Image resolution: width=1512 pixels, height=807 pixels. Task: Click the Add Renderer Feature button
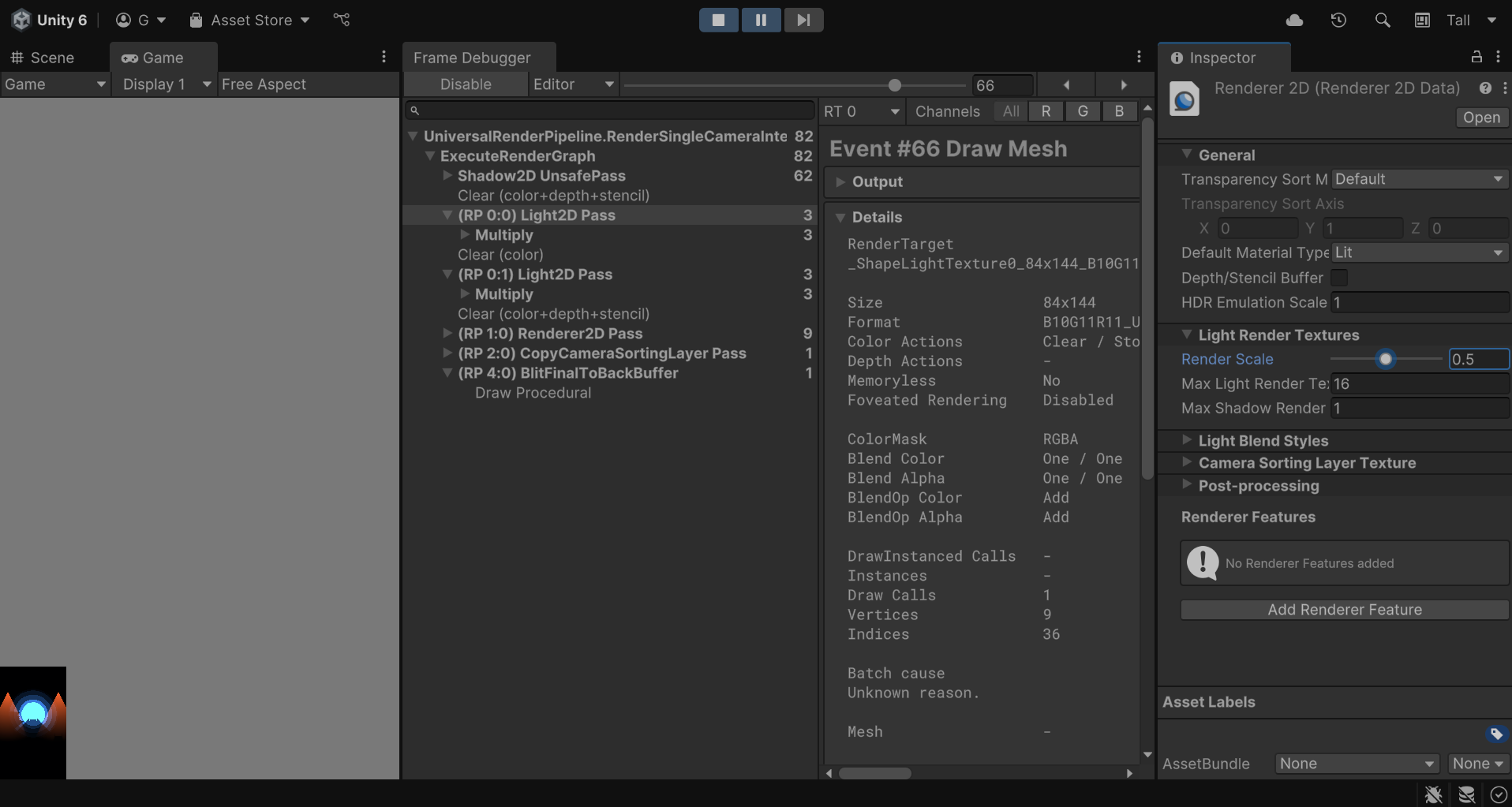(x=1344, y=610)
